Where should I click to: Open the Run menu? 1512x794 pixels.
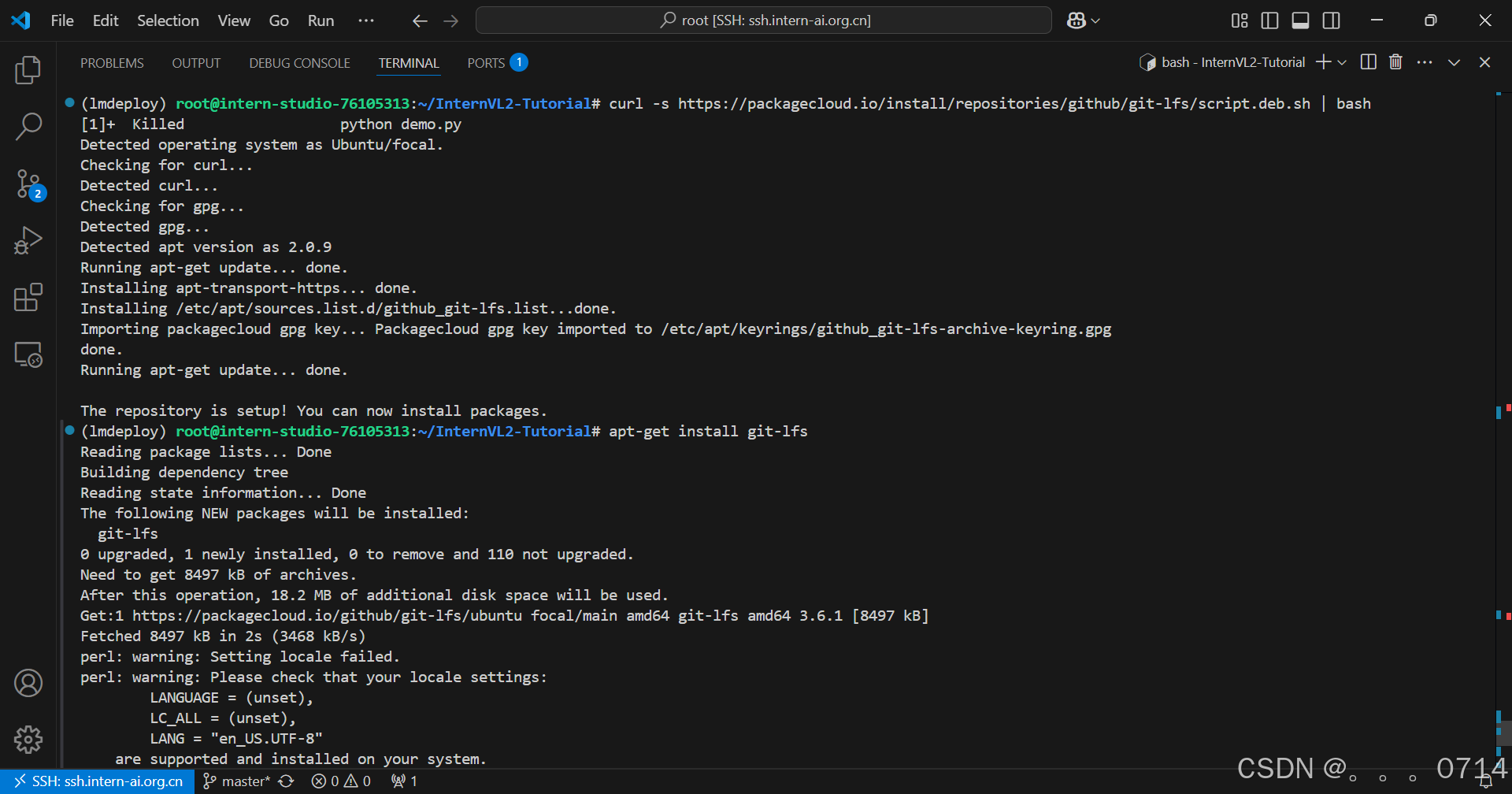coord(321,20)
